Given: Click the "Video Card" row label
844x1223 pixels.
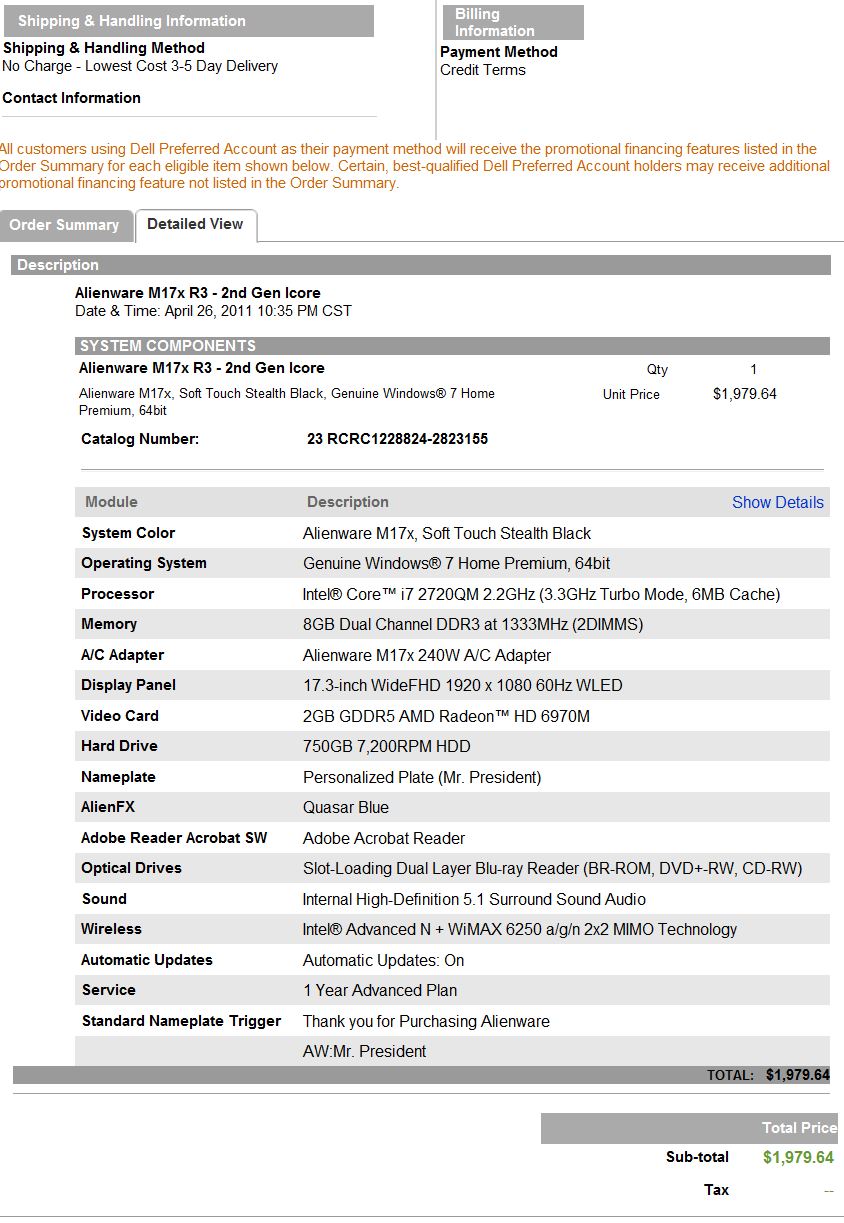Looking at the screenshot, I should [120, 716].
